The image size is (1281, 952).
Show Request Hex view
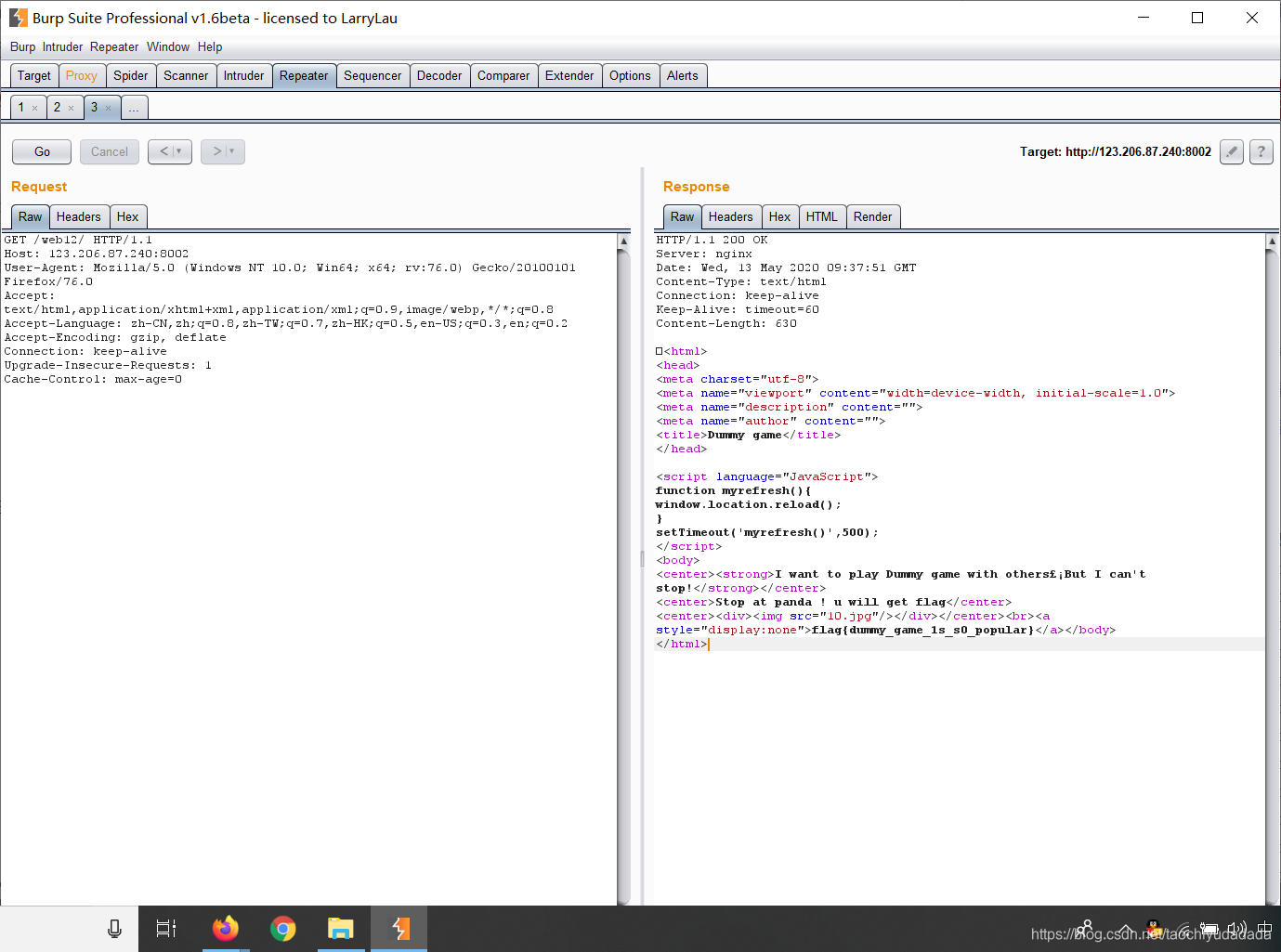pos(128,217)
